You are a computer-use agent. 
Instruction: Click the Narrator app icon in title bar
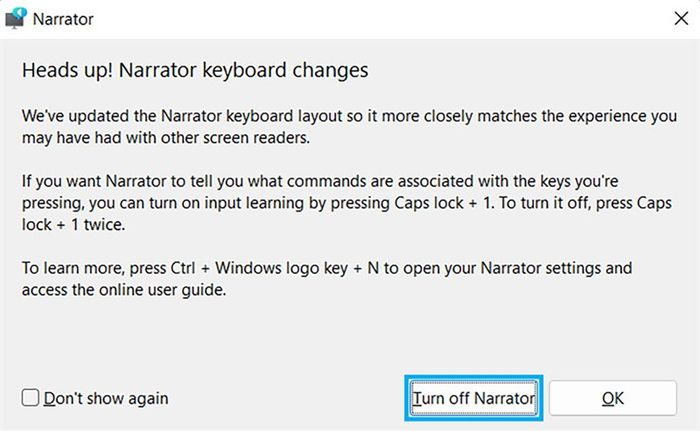[x=16, y=17]
